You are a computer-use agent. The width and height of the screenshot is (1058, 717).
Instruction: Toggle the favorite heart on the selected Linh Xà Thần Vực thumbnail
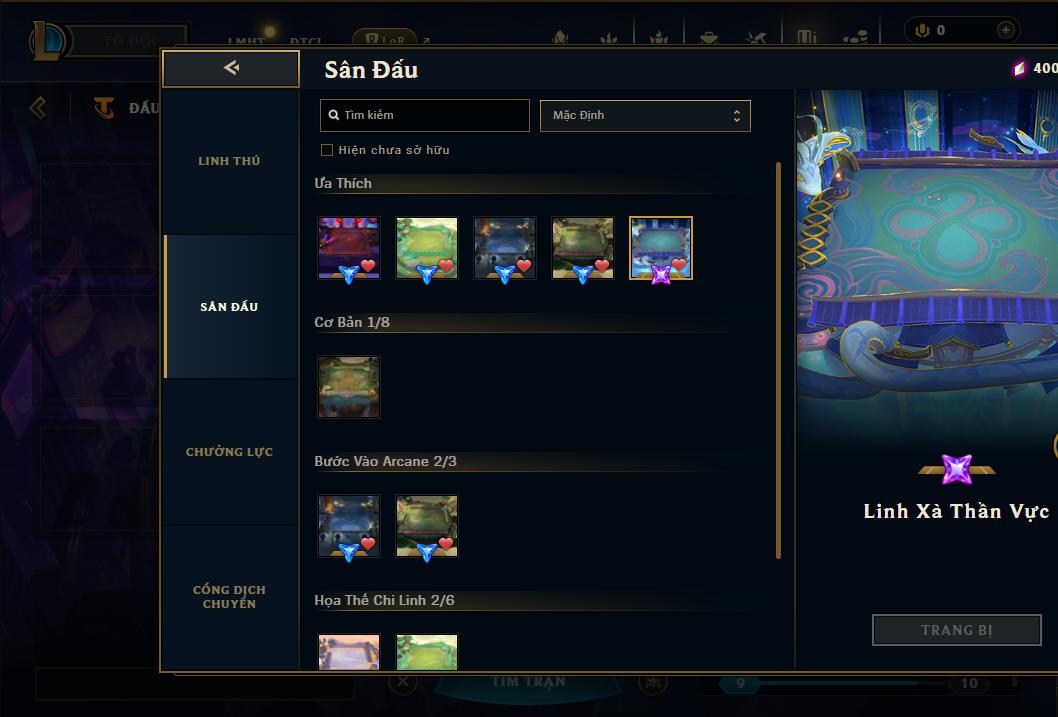pyautogui.click(x=679, y=264)
